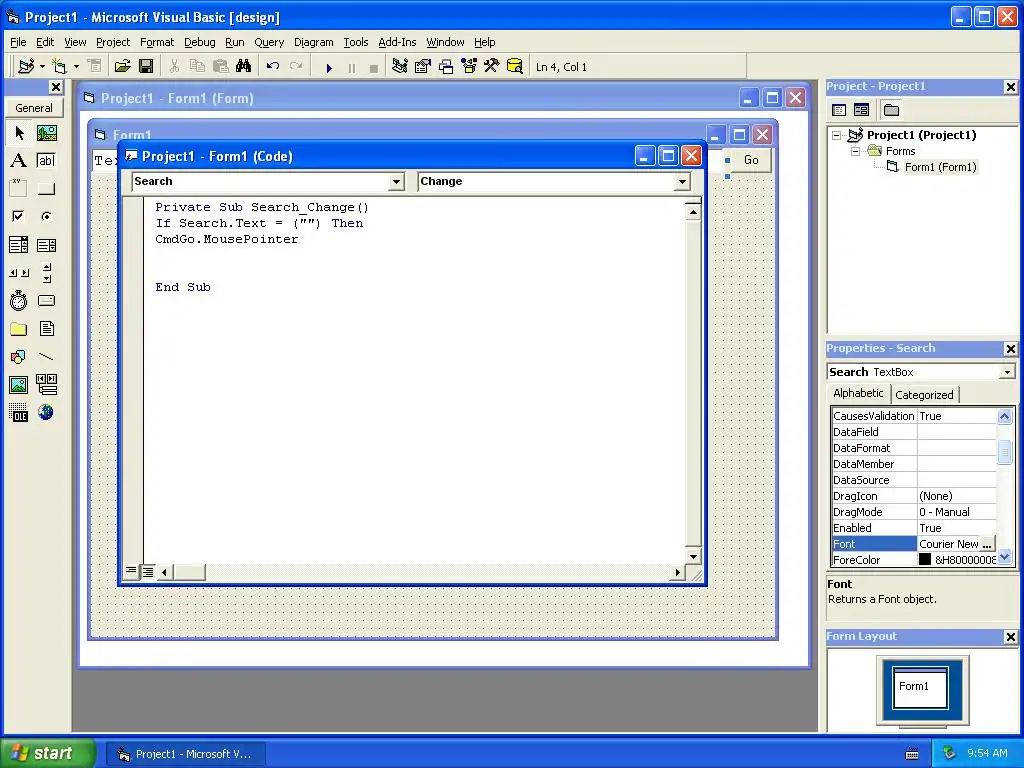This screenshot has width=1024, height=768.
Task: Open the Search object dropdown in the code window
Action: [396, 182]
